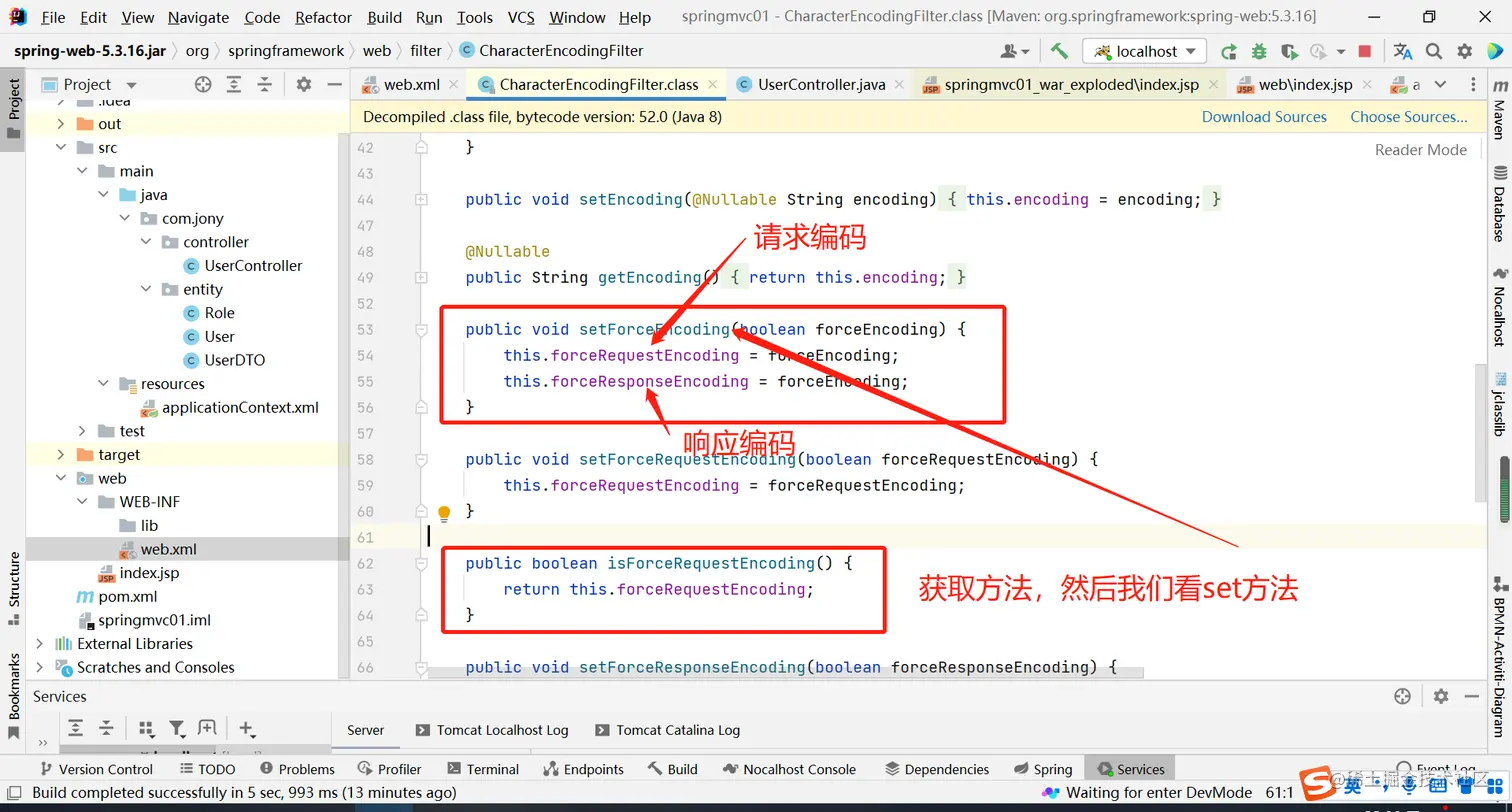Viewport: 1512px width, 812px height.
Task: Open the File menu
Action: 53,17
